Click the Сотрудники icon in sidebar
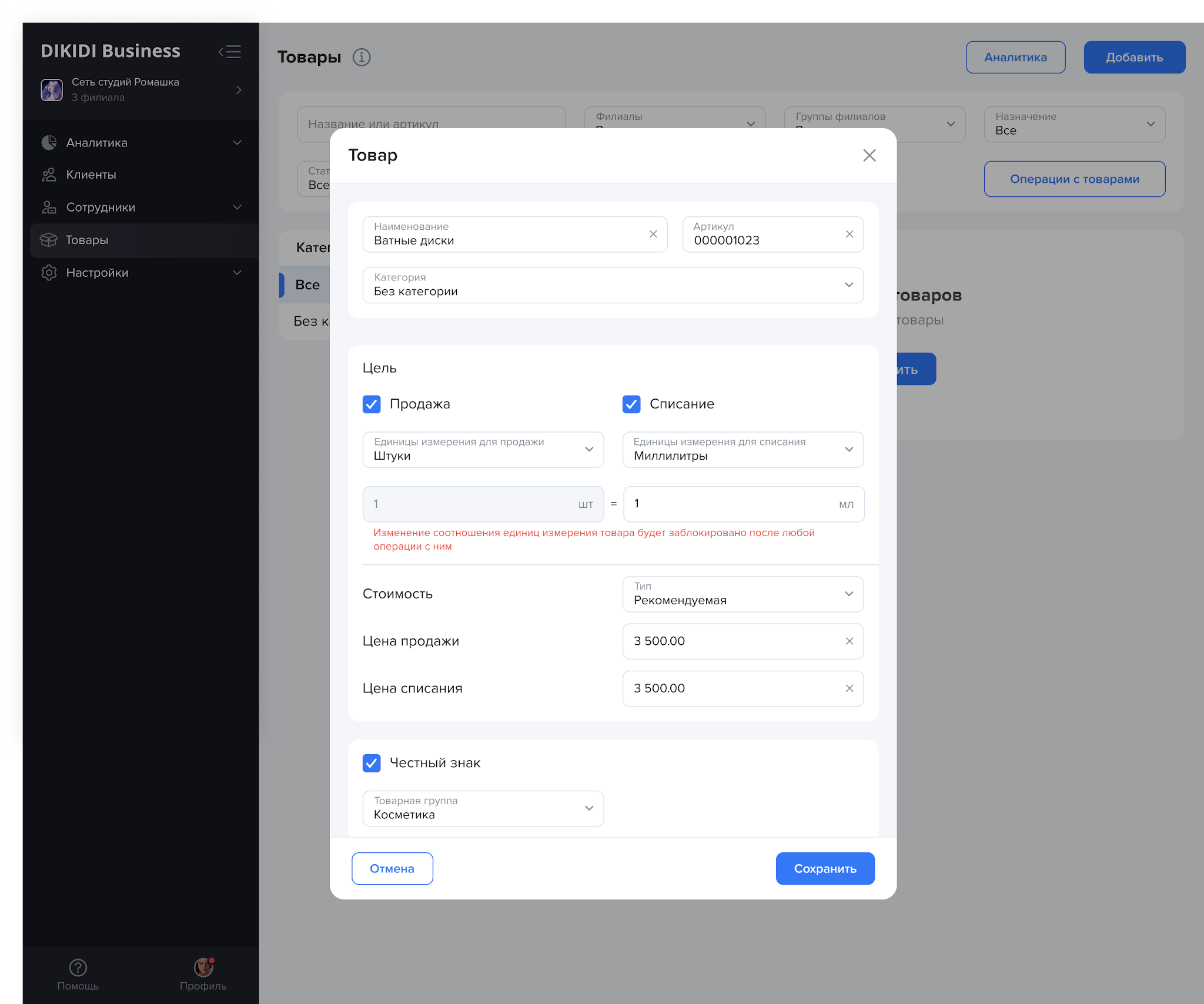 click(x=49, y=207)
